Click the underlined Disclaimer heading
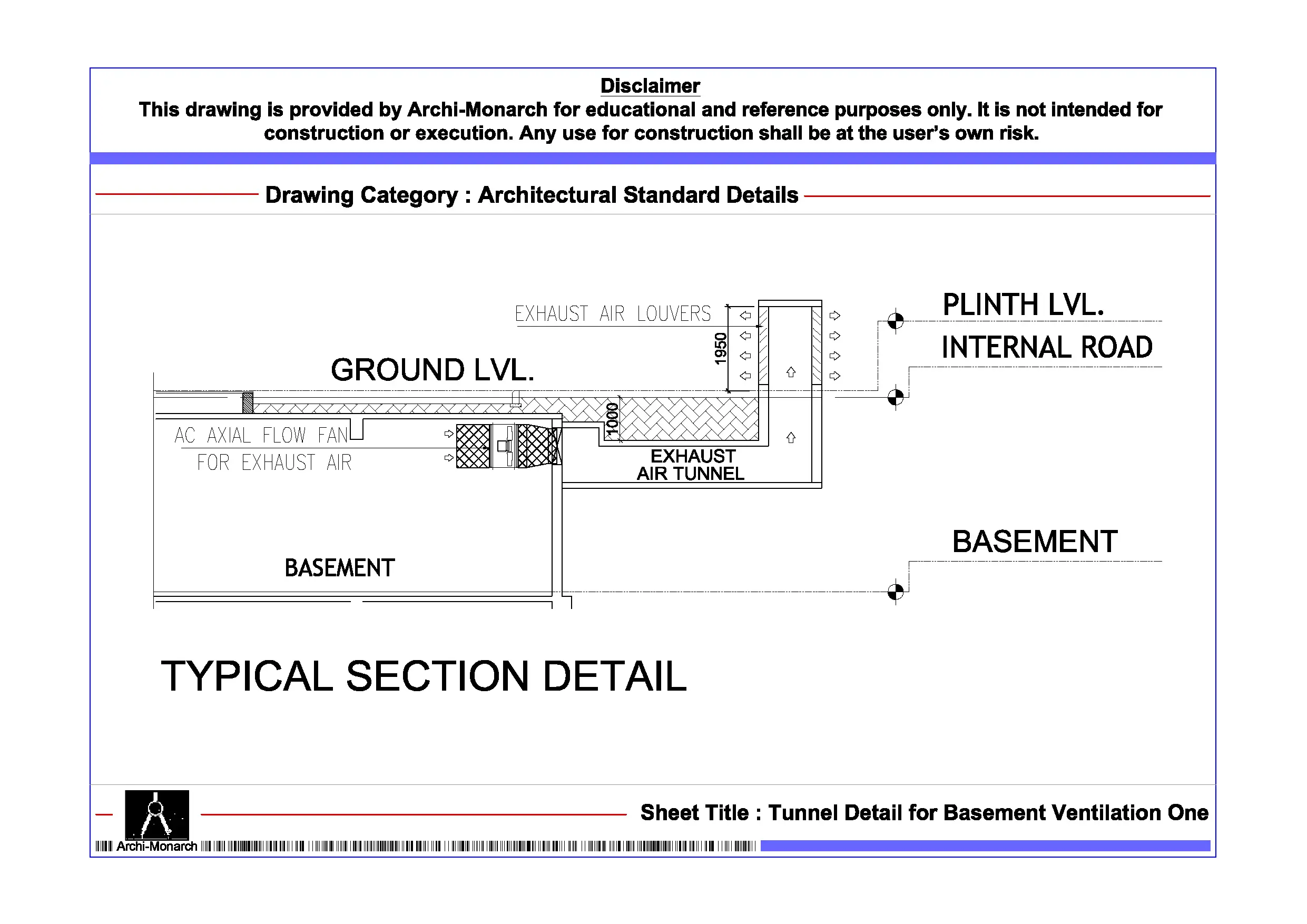The height and width of the screenshot is (924, 1307). 650,86
